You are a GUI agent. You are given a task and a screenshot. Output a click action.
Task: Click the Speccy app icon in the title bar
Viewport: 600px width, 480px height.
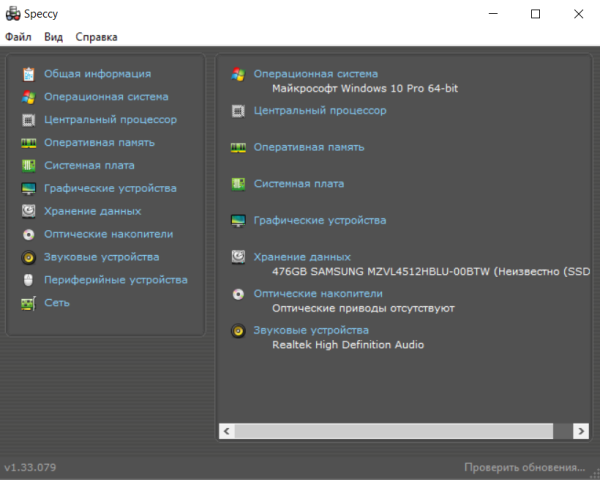(13, 14)
